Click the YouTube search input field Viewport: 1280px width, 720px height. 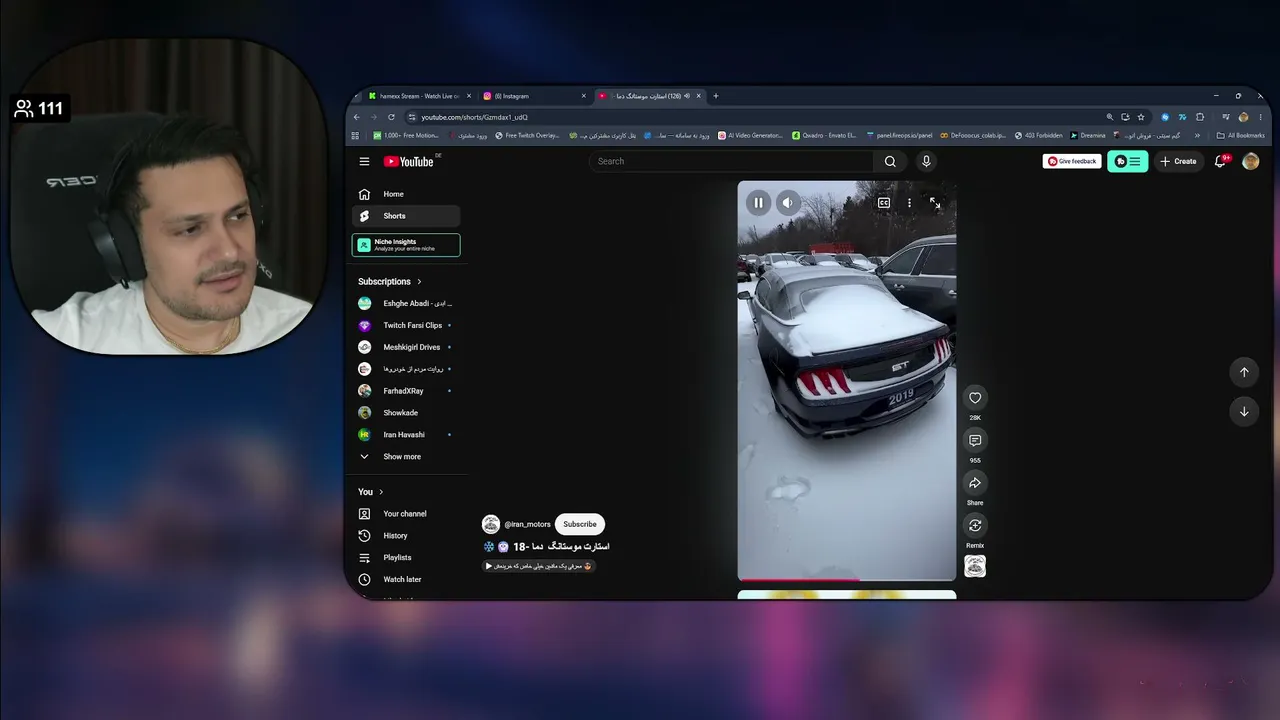point(733,161)
